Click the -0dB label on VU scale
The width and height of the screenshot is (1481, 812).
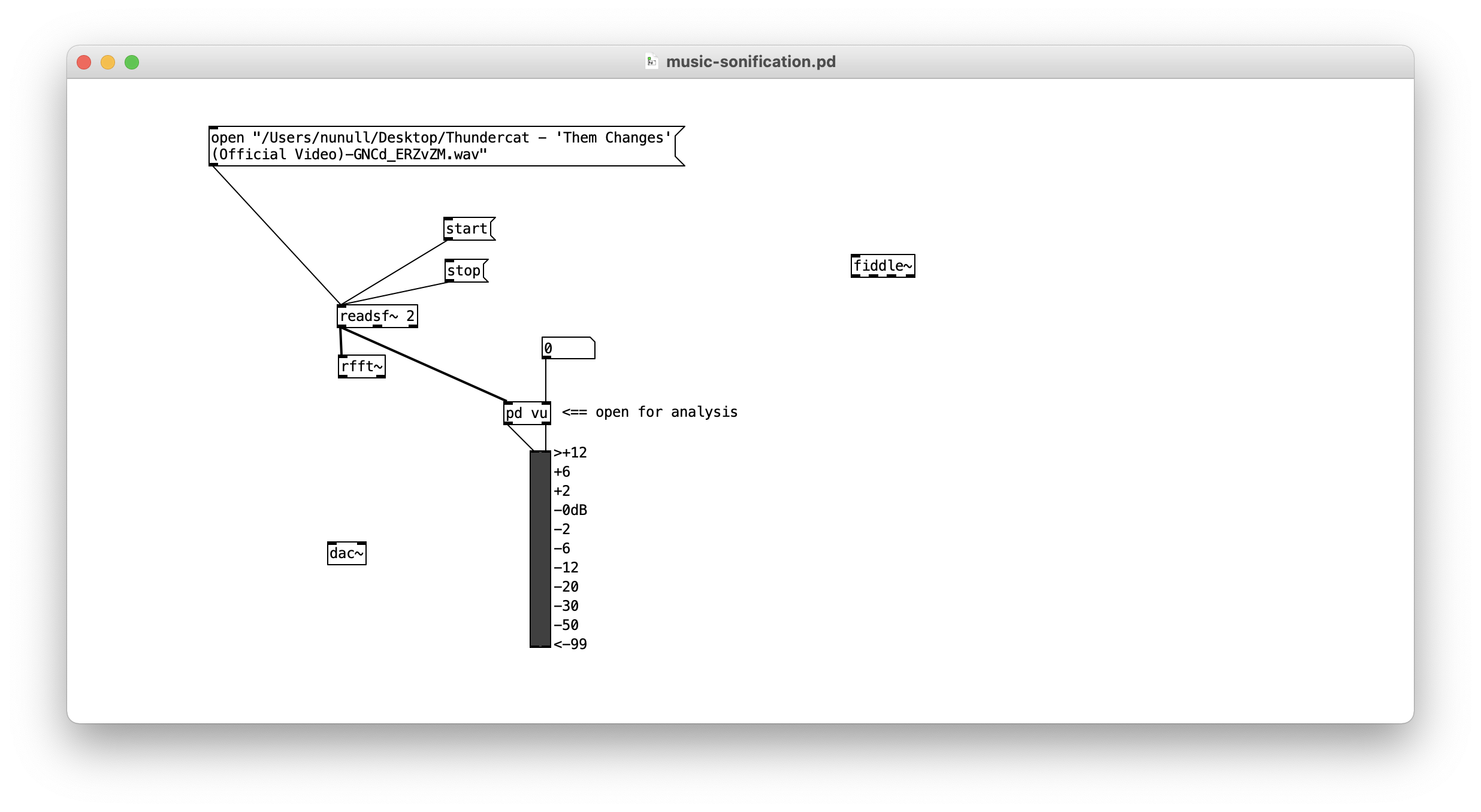[570, 510]
